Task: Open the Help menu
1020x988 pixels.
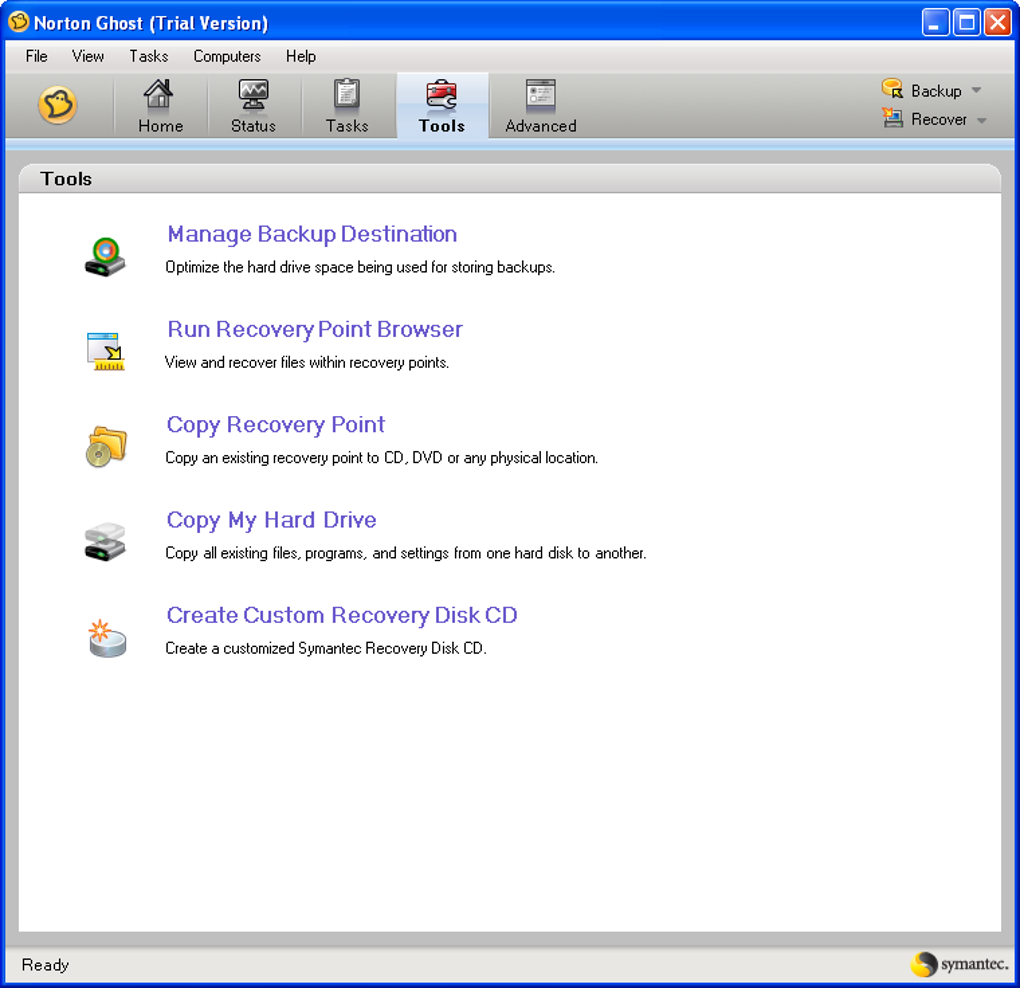Action: [x=301, y=57]
